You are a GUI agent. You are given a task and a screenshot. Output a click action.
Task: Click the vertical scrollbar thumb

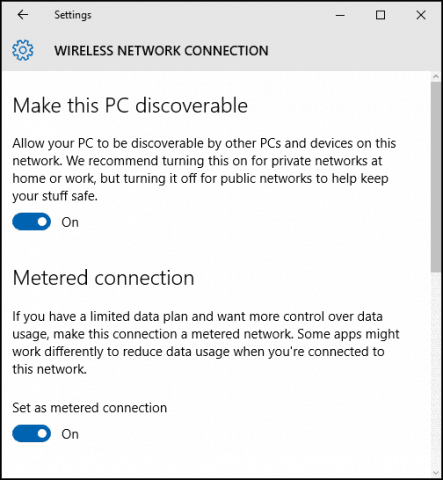[x=436, y=177]
